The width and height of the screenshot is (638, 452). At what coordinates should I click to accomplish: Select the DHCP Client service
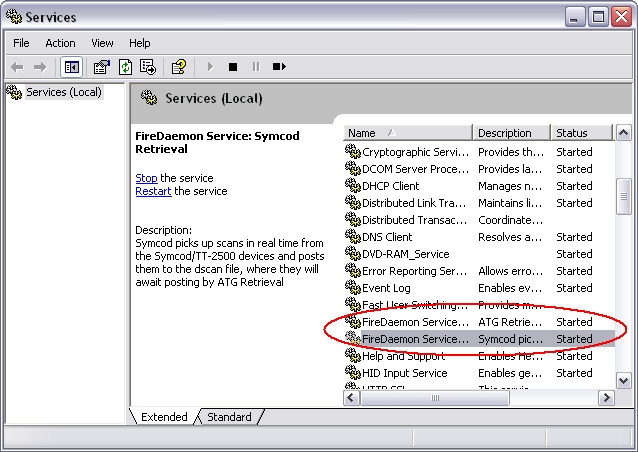coord(479,186)
